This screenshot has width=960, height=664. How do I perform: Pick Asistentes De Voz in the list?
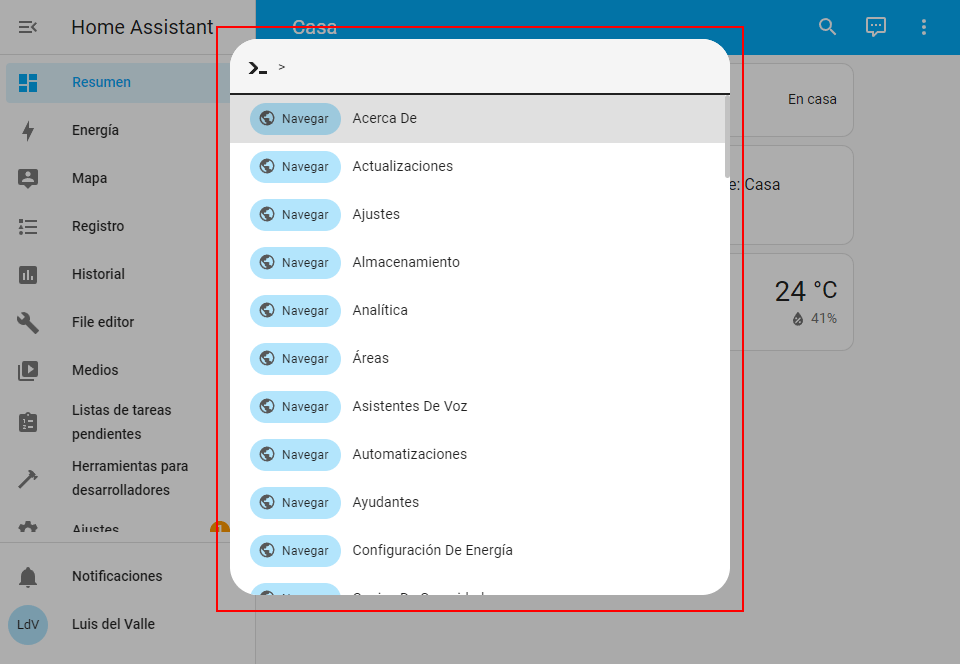coord(409,406)
